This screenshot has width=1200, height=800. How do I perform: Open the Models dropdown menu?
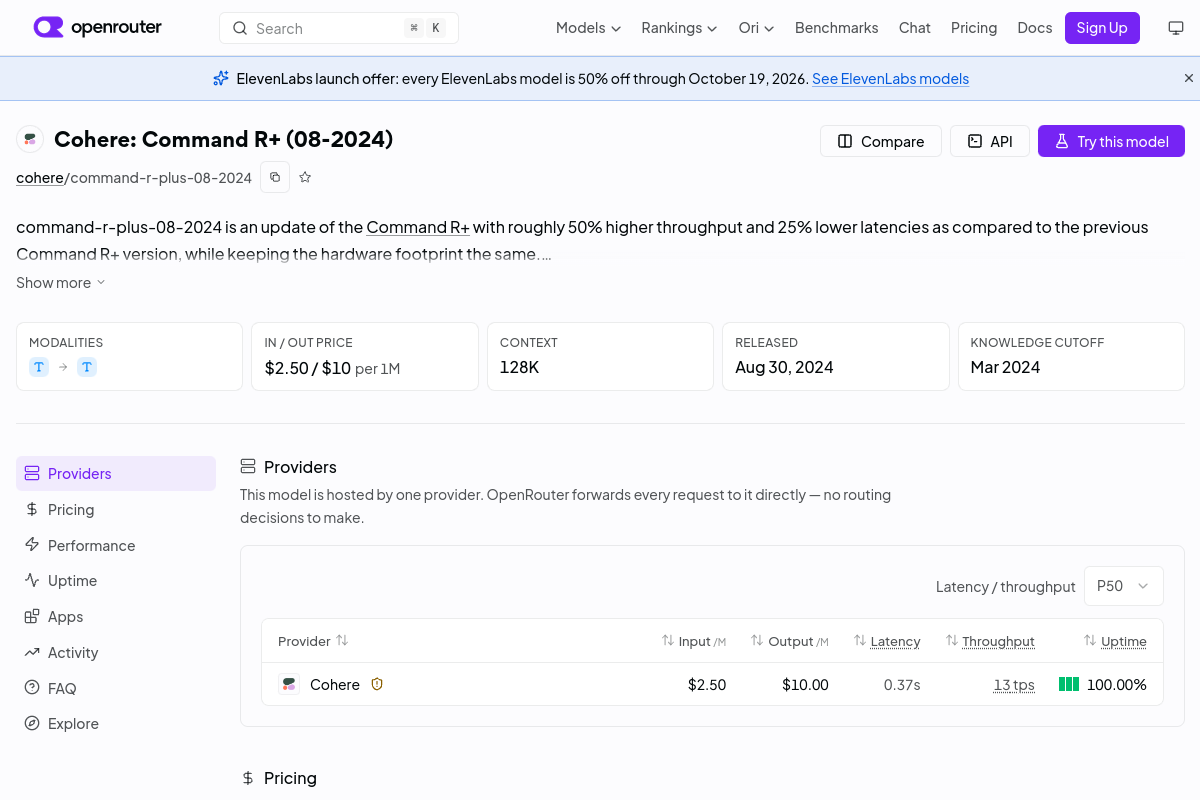click(x=588, y=28)
